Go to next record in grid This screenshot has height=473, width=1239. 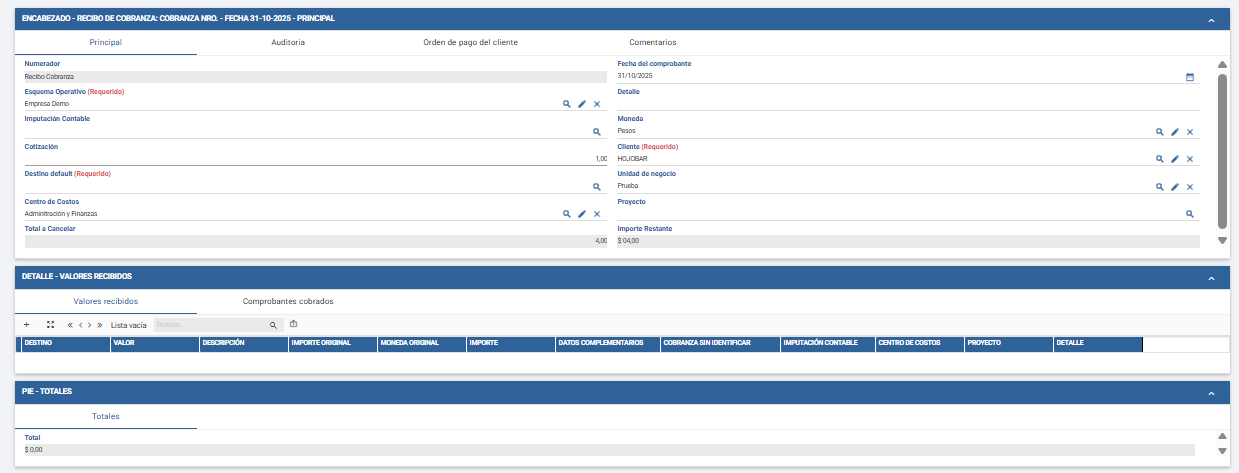[x=90, y=325]
